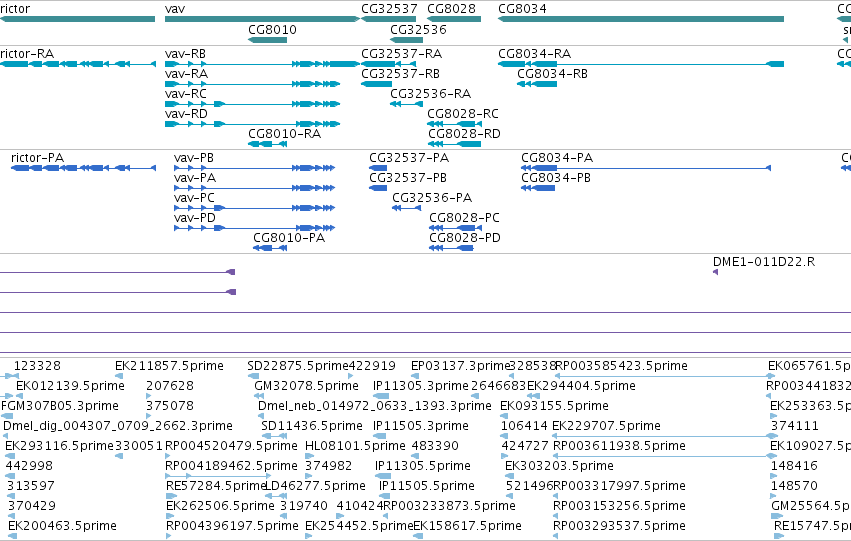
Task: Select the CG32537-RA transcript label
Action: tap(402, 54)
